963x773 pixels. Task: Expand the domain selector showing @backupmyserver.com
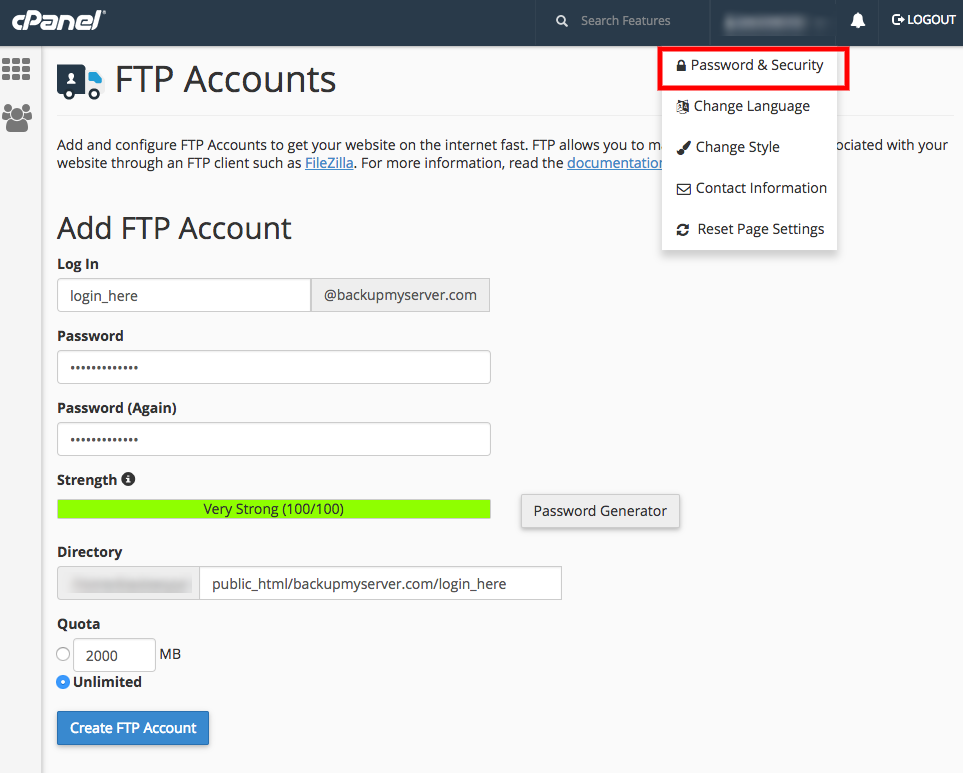tap(400, 294)
